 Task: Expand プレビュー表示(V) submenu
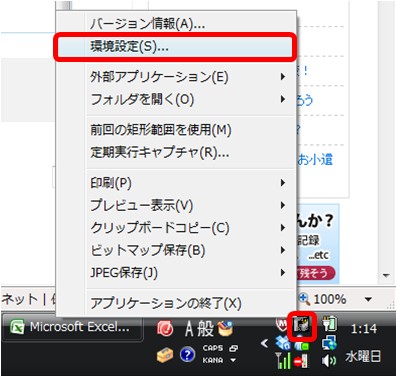pos(176,205)
